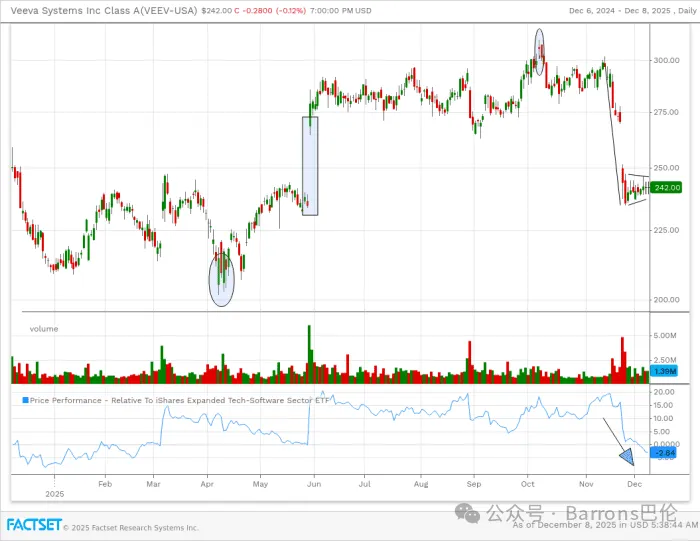Click the volume panel label
The height and width of the screenshot is (541, 700).
point(44,328)
